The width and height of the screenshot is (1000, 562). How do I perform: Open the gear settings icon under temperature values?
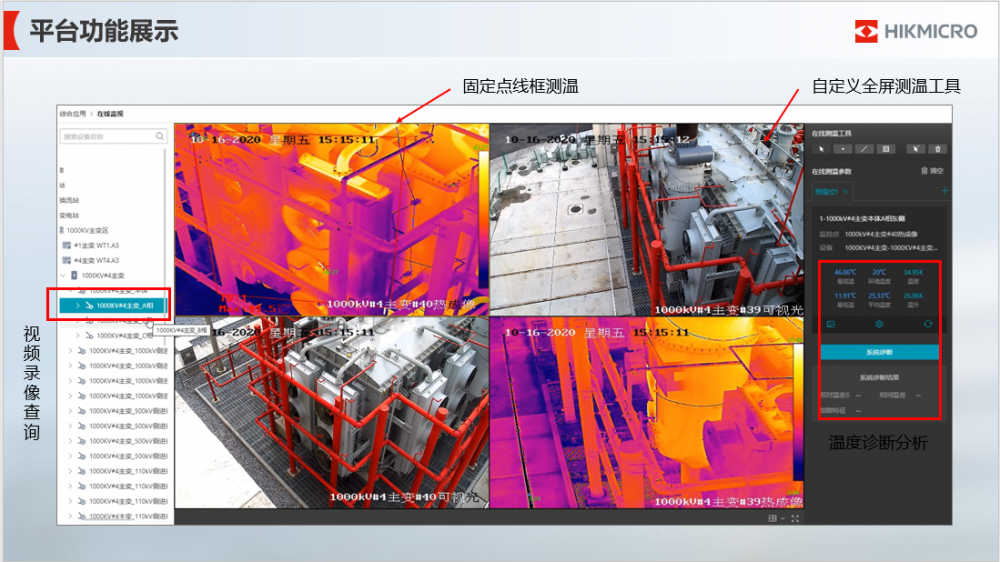click(x=879, y=324)
